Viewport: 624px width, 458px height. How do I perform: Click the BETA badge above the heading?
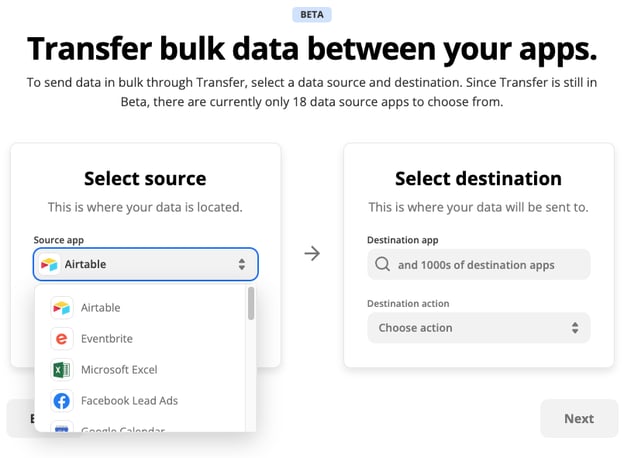(x=311, y=15)
